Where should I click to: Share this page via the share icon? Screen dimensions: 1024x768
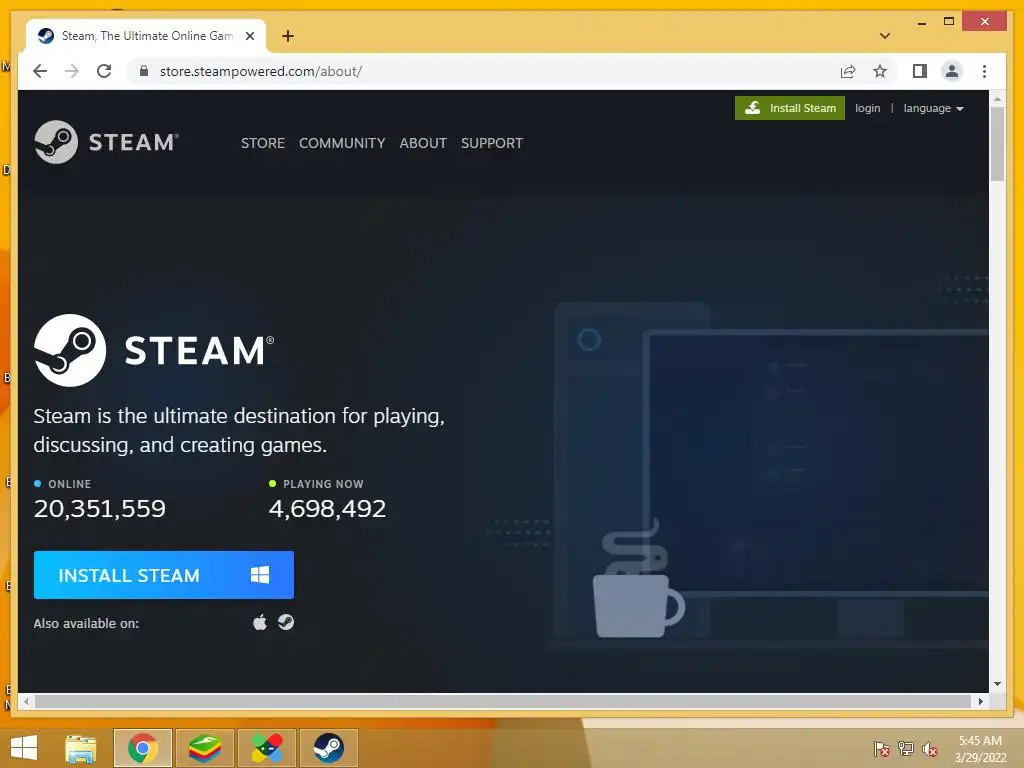[x=848, y=71]
